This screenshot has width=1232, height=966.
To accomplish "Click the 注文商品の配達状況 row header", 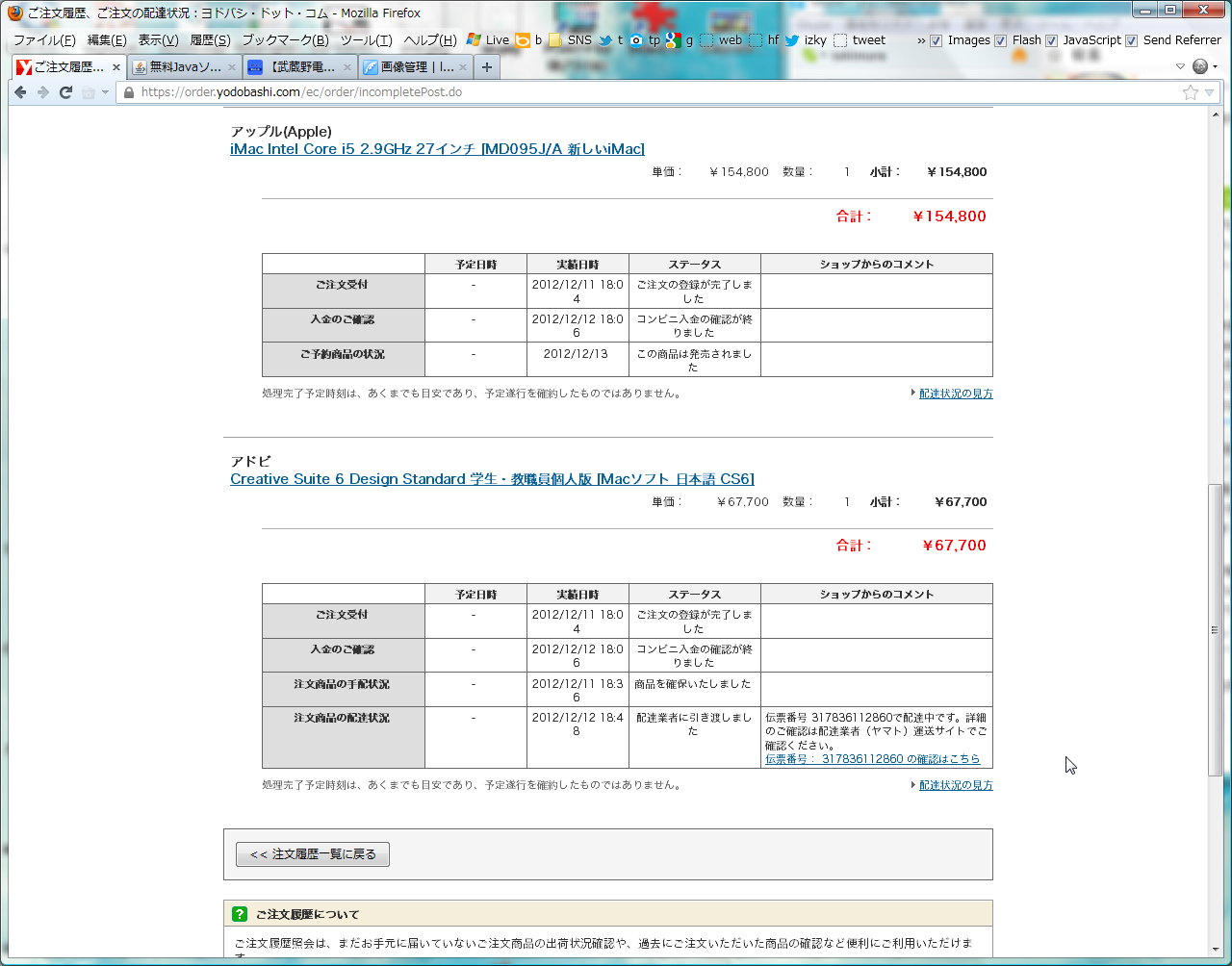I will click(x=343, y=737).
